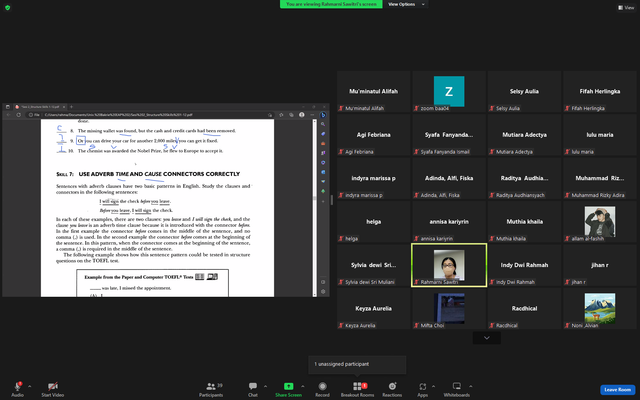Screen dimensions: 640x400
Task: Click muted mic icon on Indy Dwi Rahmah's tile
Action: point(492,282)
